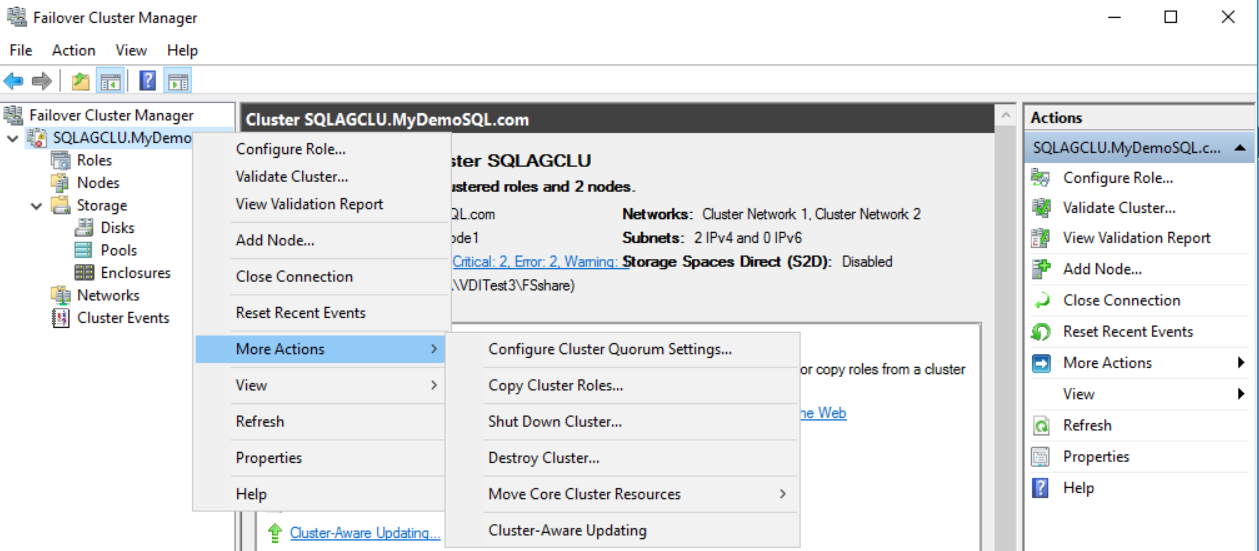
Task: Collapse the Storage tree node
Action: point(36,206)
